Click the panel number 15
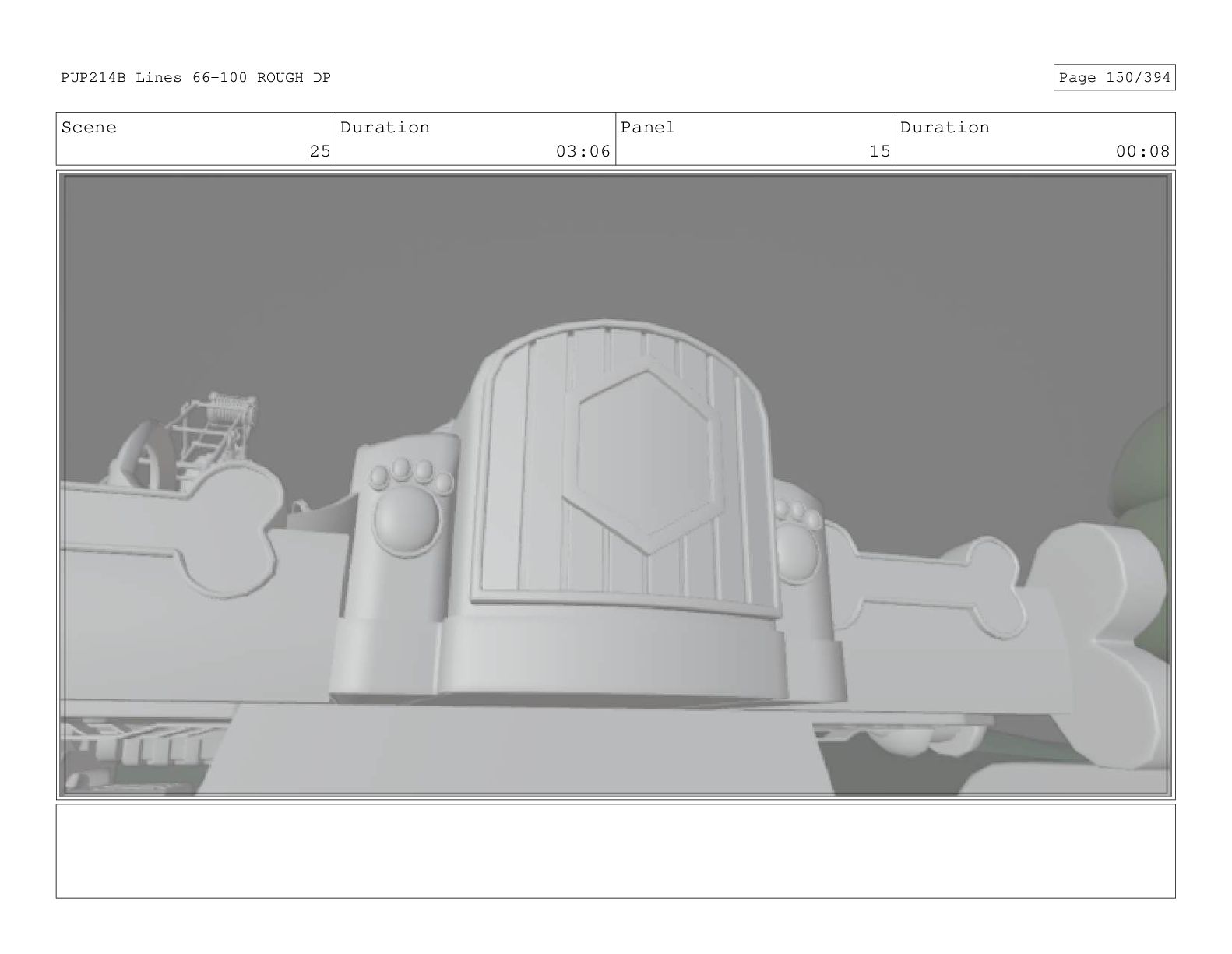The height and width of the screenshot is (954, 1232). (x=880, y=151)
